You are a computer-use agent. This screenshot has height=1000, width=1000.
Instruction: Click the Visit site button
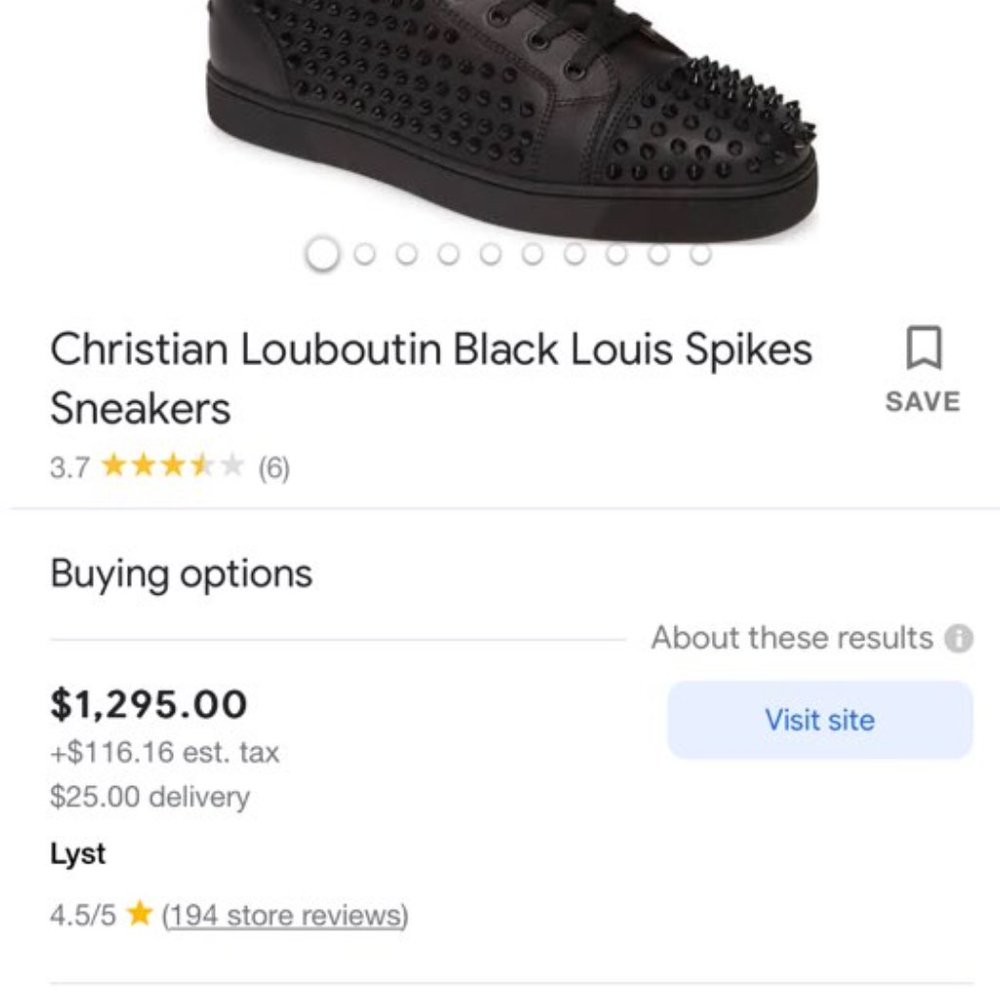coord(818,719)
